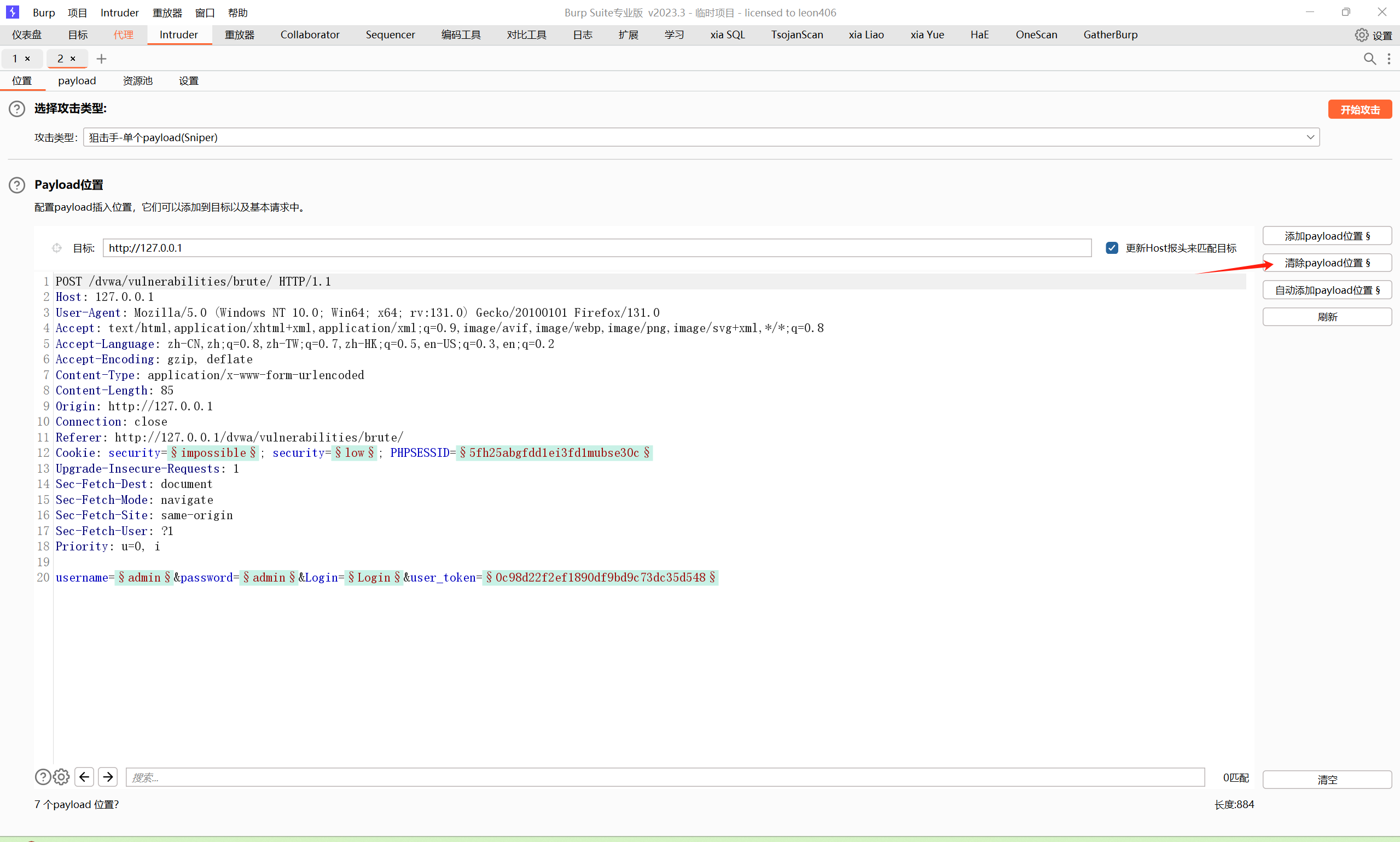Click the target crosshair icon near 目标
The image size is (1400, 842).
[57, 248]
